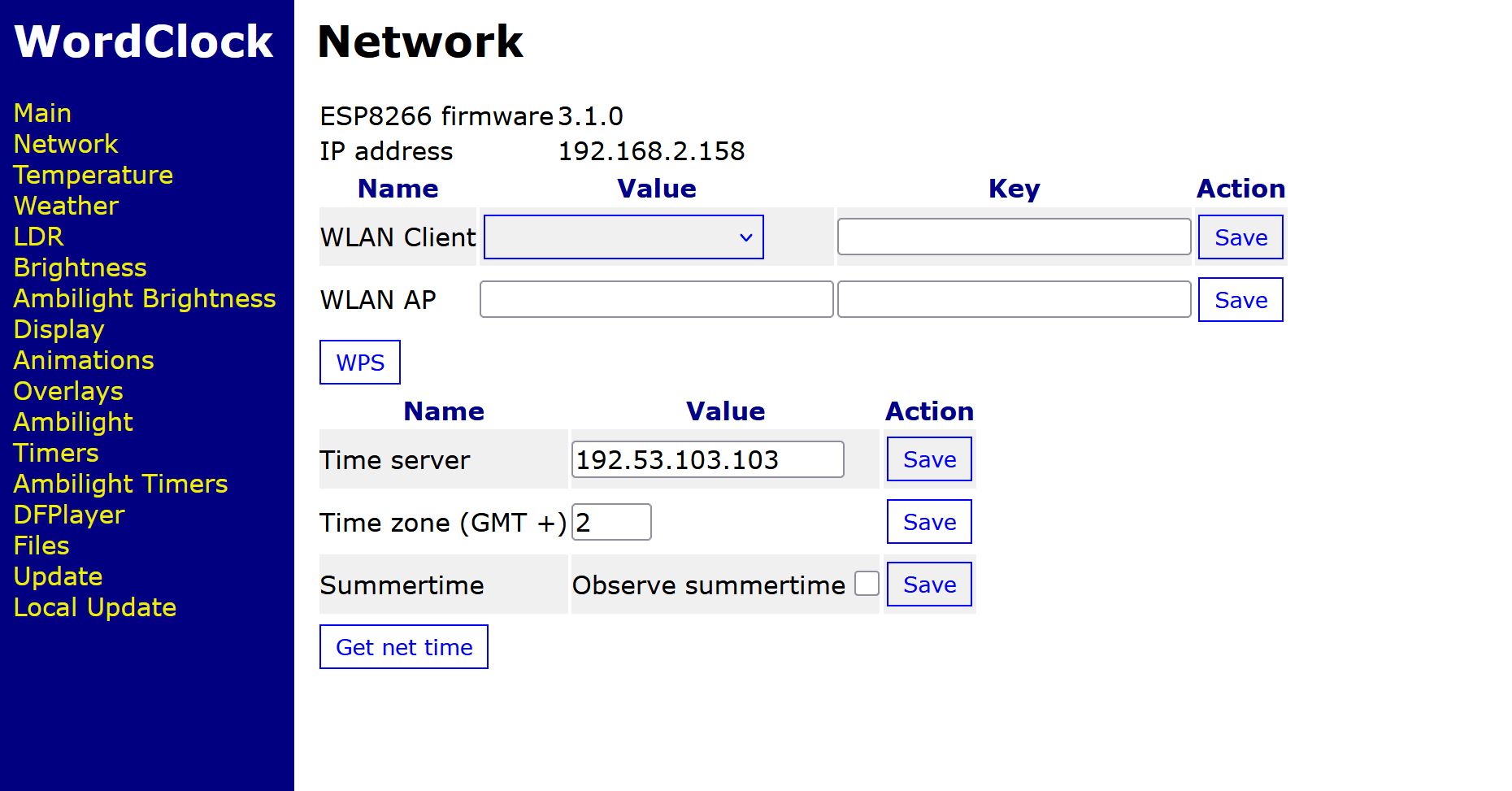Click the WPS button
Viewport: 1512px width, 791px height.
360,363
